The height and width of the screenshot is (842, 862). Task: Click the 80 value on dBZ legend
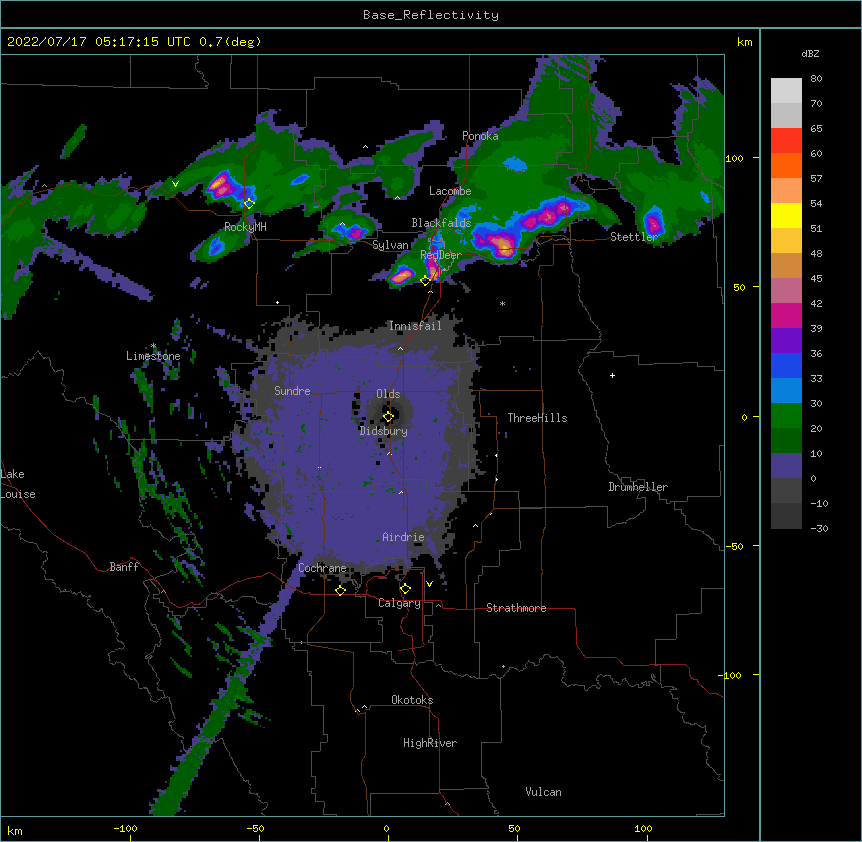tap(816, 79)
